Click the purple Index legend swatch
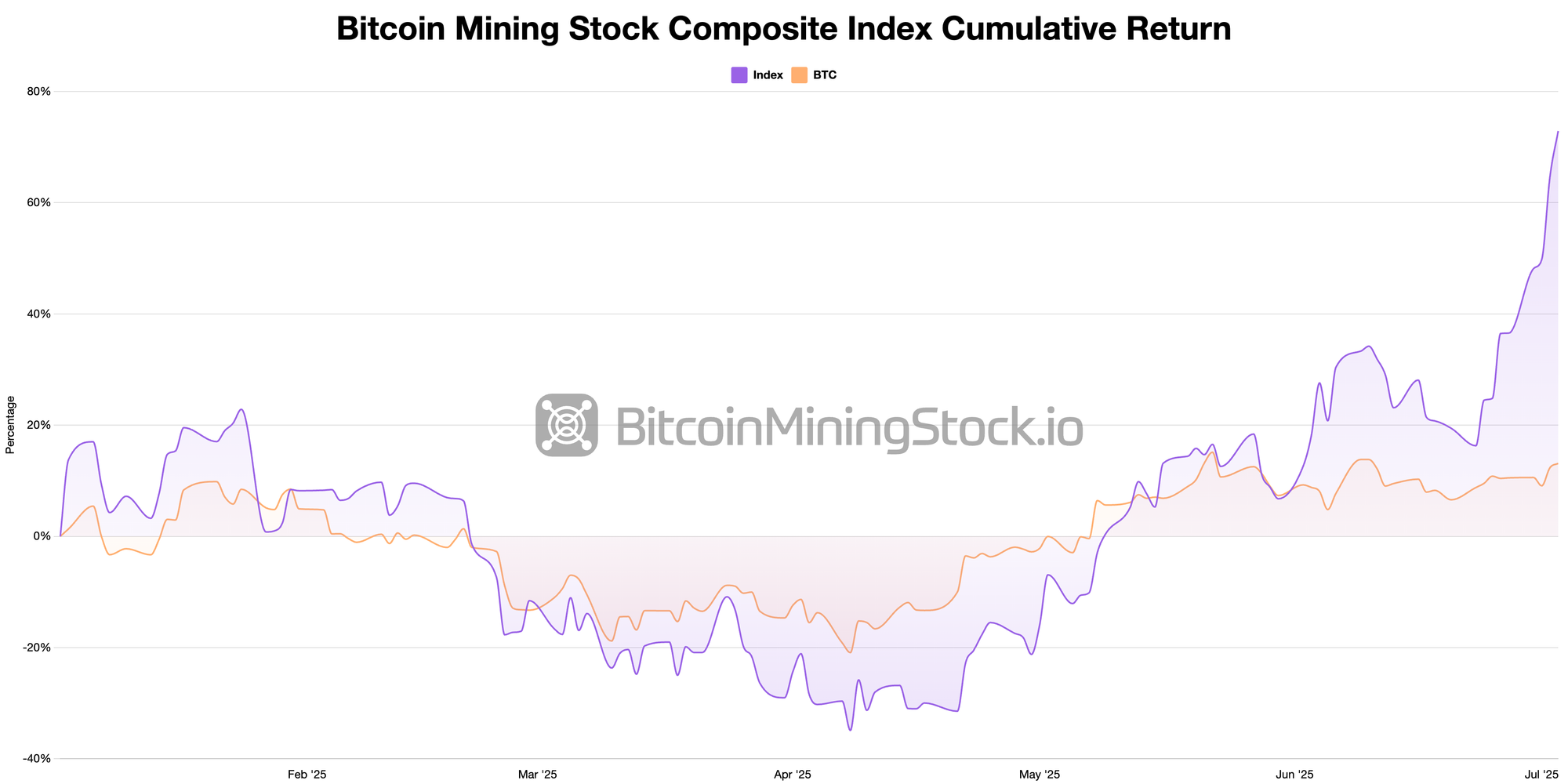 739,75
